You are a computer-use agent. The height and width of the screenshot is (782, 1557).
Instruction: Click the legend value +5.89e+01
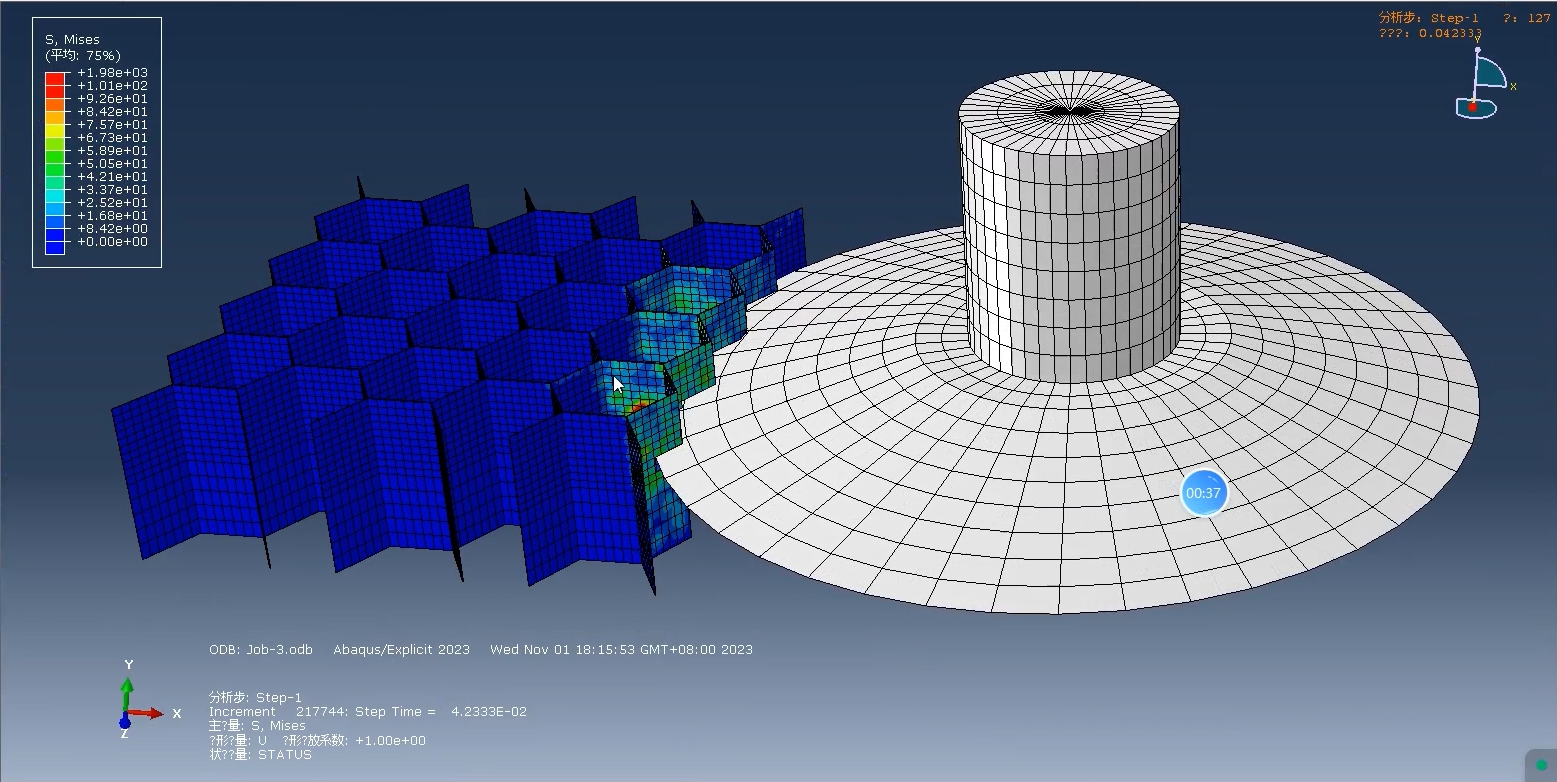(x=112, y=151)
